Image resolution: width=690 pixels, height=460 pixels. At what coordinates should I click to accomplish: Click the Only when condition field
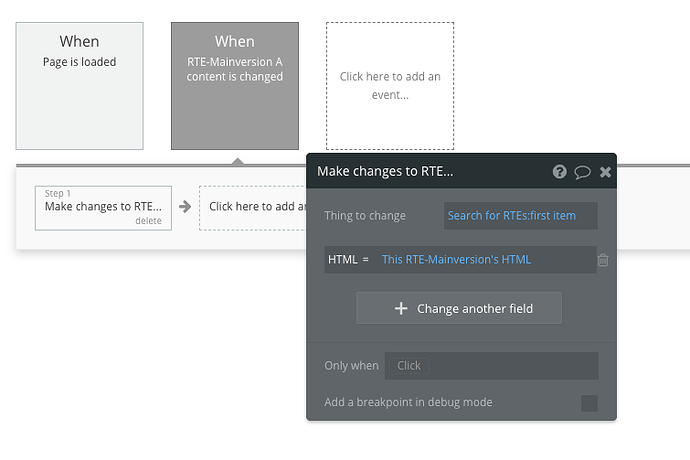[x=492, y=365]
